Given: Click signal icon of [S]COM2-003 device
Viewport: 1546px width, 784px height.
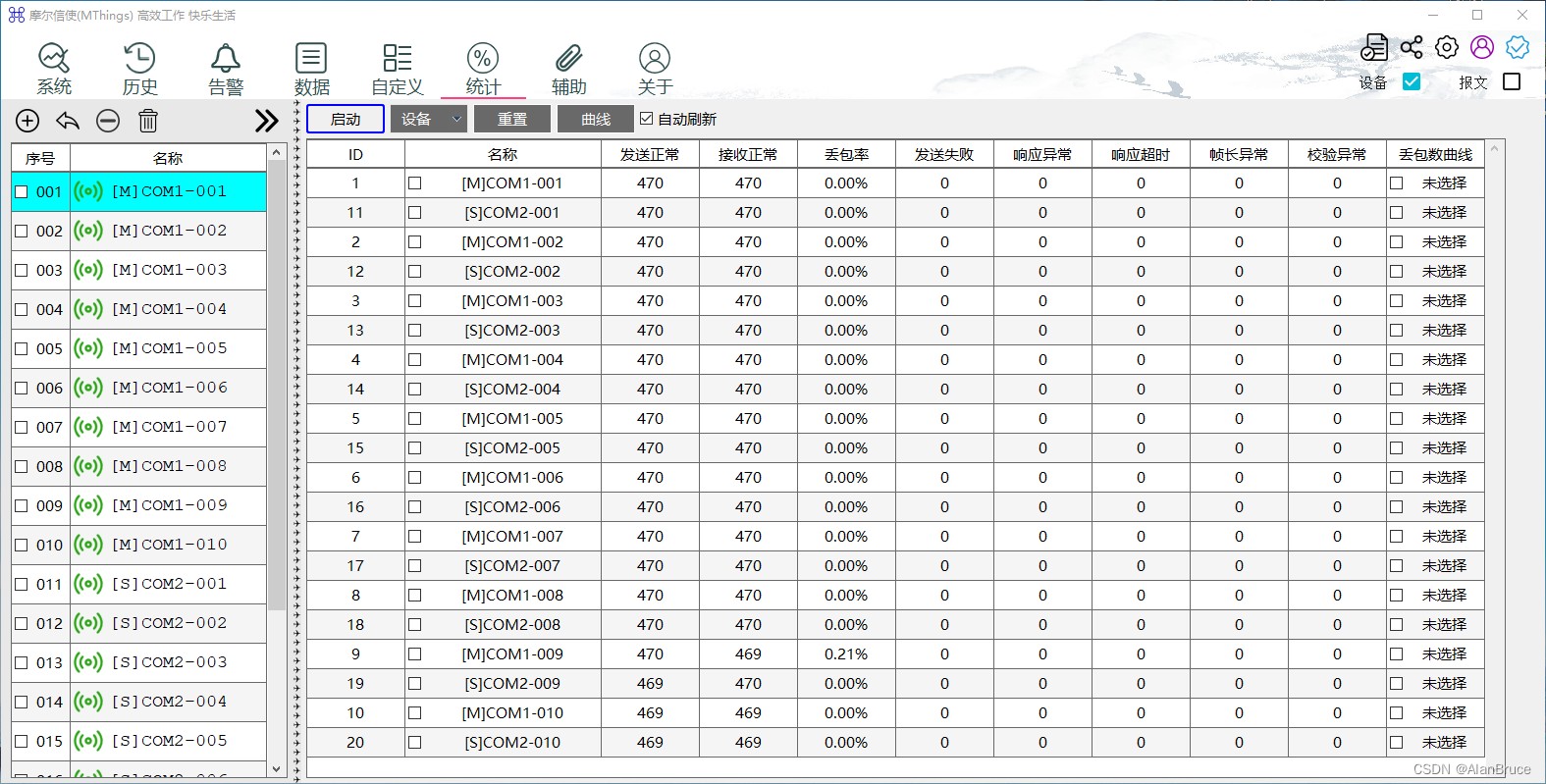Looking at the screenshot, I should 88,662.
